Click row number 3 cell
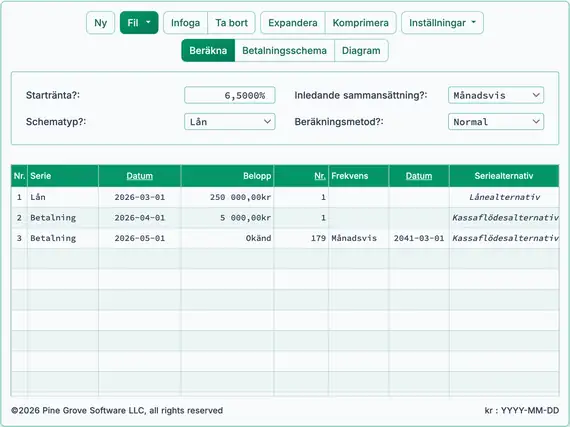Image resolution: width=570 pixels, height=427 pixels. [19, 238]
